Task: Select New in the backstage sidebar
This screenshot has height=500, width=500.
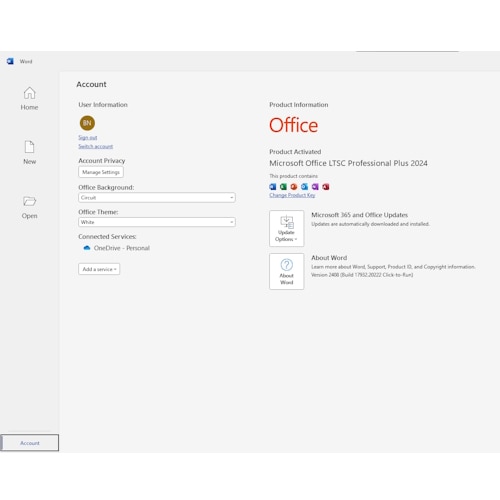Action: (29, 152)
